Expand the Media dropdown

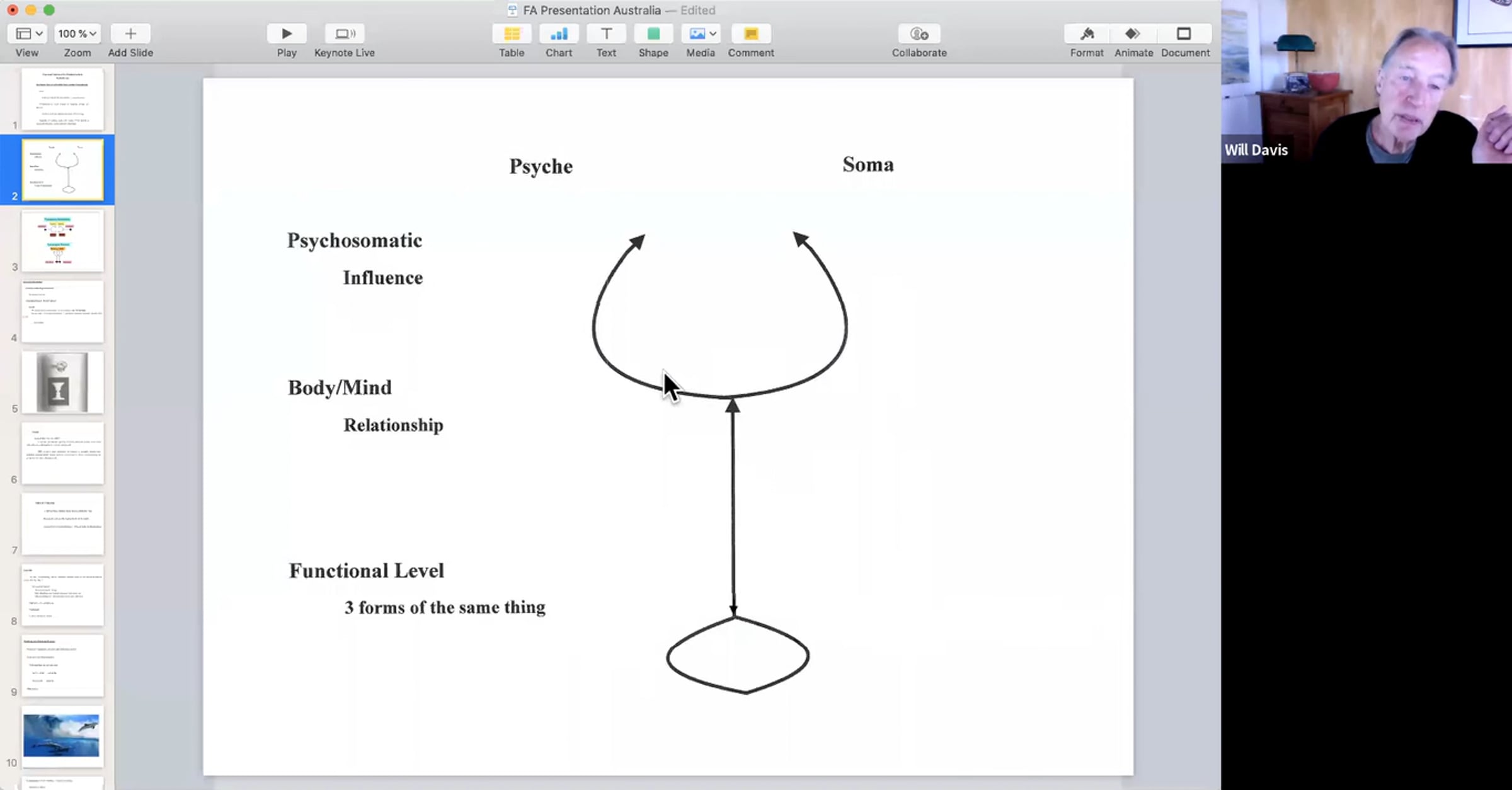(x=701, y=33)
